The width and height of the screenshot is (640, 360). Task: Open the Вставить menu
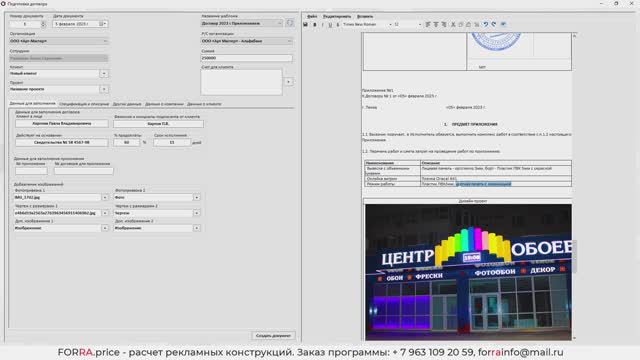[x=365, y=16]
